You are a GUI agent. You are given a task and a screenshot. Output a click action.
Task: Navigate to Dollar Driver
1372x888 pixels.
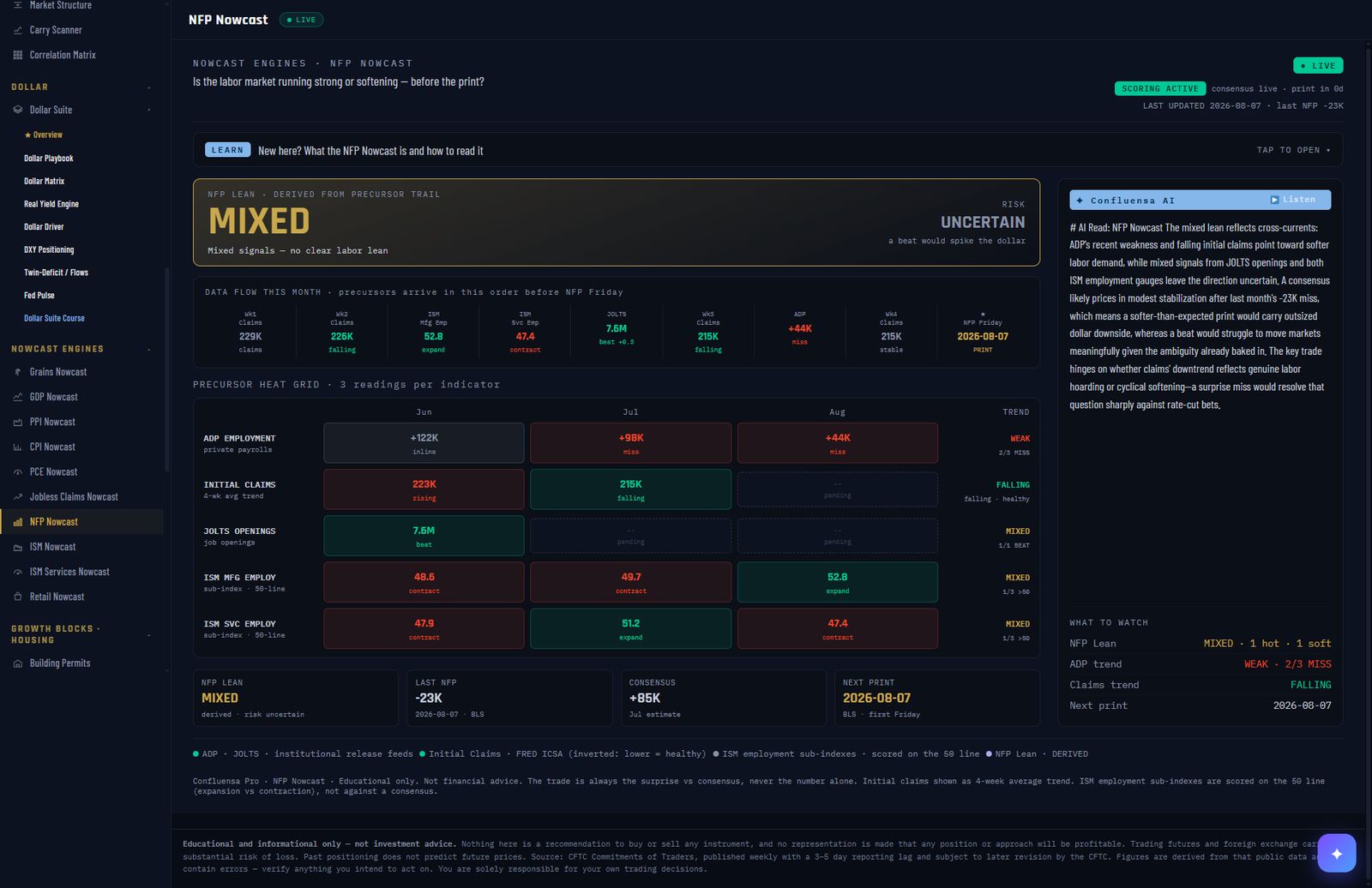(x=45, y=227)
